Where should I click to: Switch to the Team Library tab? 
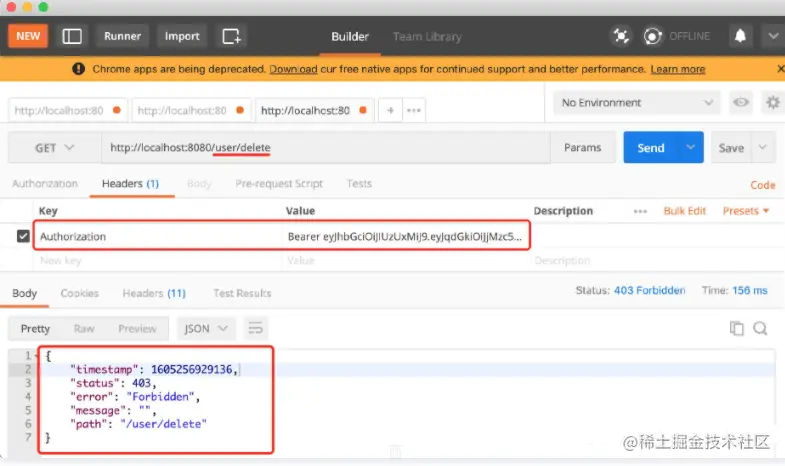point(427,37)
